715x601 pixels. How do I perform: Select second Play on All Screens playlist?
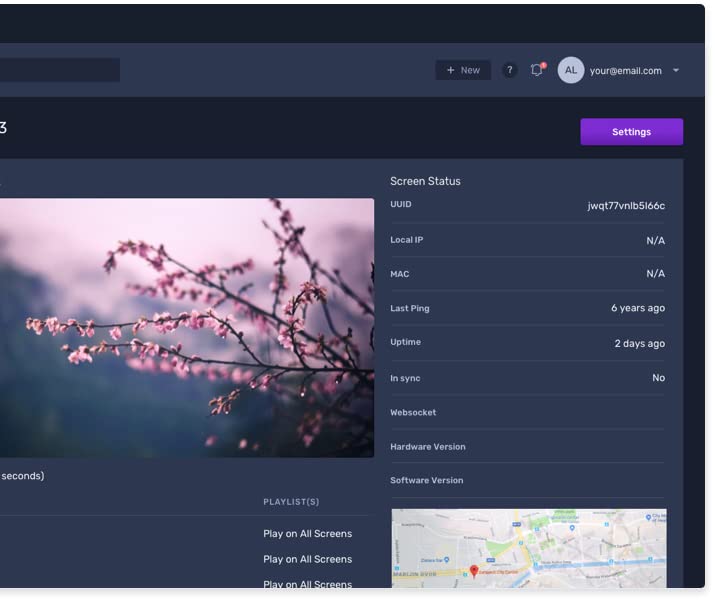[307, 559]
